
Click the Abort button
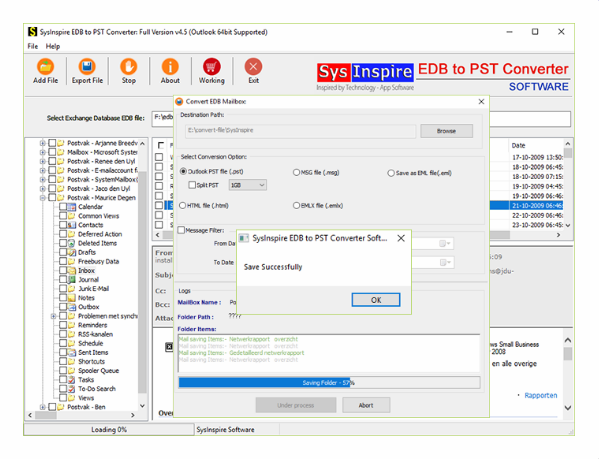pos(366,405)
